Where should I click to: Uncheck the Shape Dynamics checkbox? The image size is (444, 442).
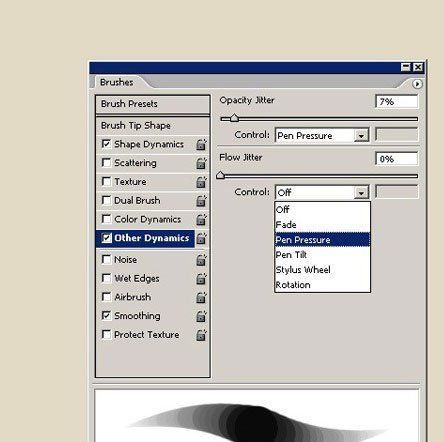[106, 144]
